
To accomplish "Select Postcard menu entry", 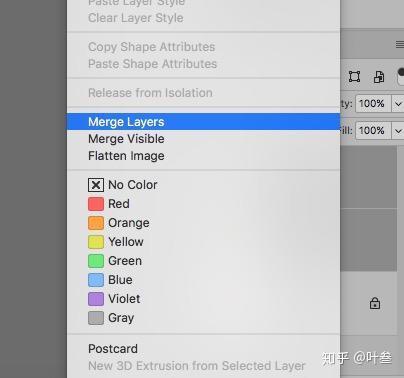I will click(x=113, y=349).
